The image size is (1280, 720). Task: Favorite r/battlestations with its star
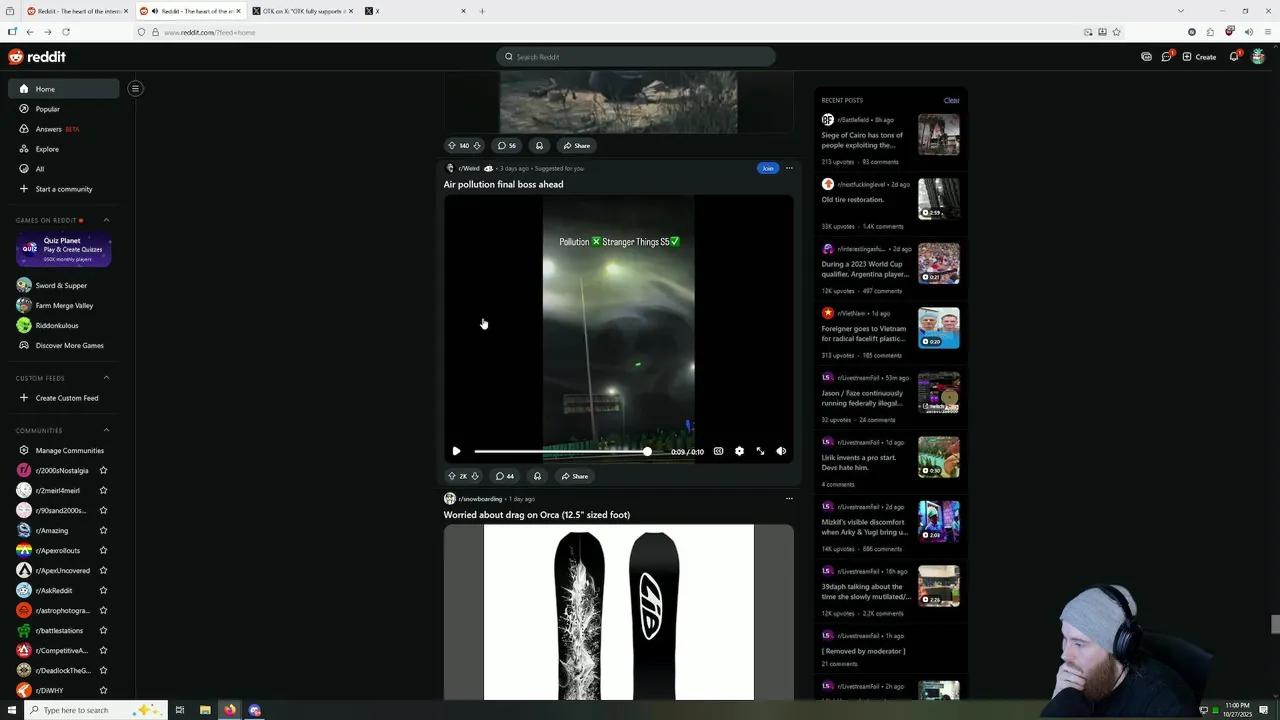[x=103, y=630]
